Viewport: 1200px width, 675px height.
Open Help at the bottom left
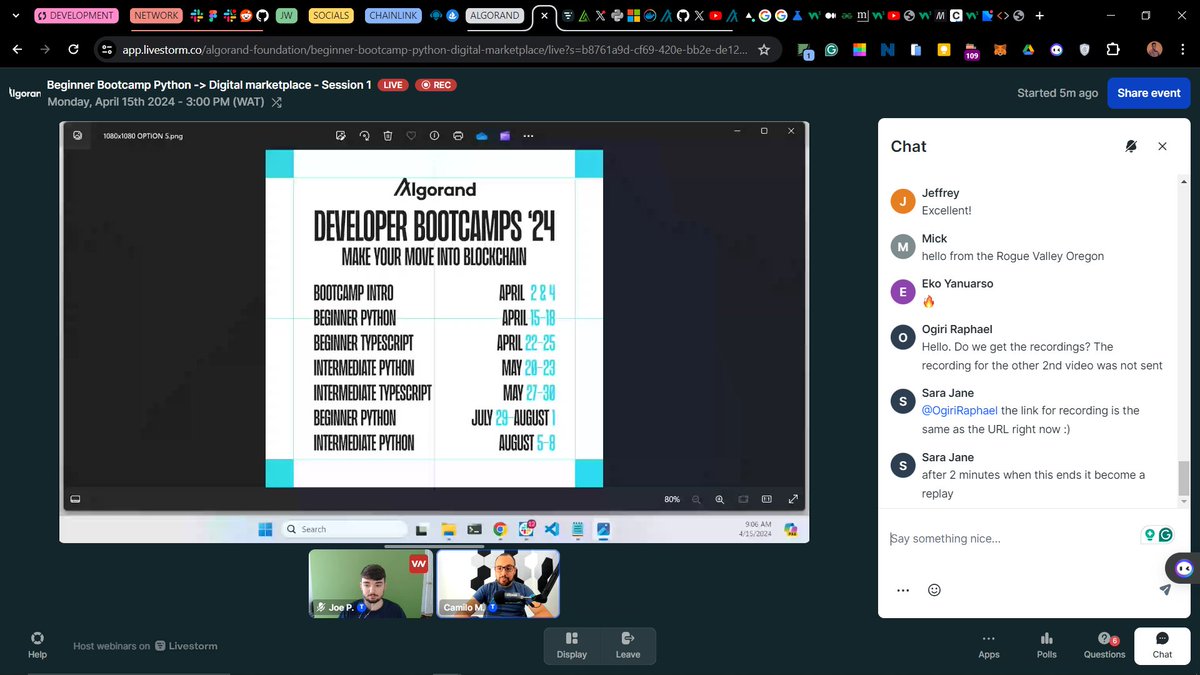click(x=37, y=645)
